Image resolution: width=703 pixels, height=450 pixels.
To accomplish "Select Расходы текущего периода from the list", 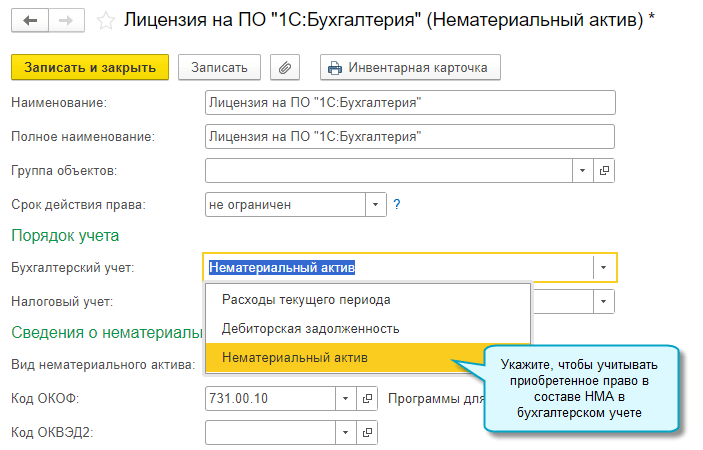I will click(305, 299).
